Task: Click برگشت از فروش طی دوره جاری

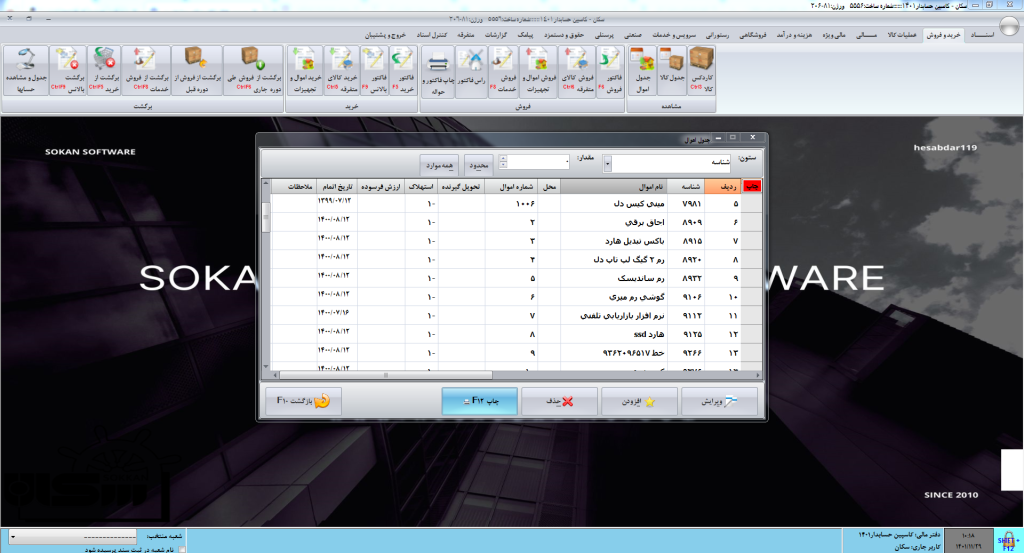Action: (x=253, y=71)
